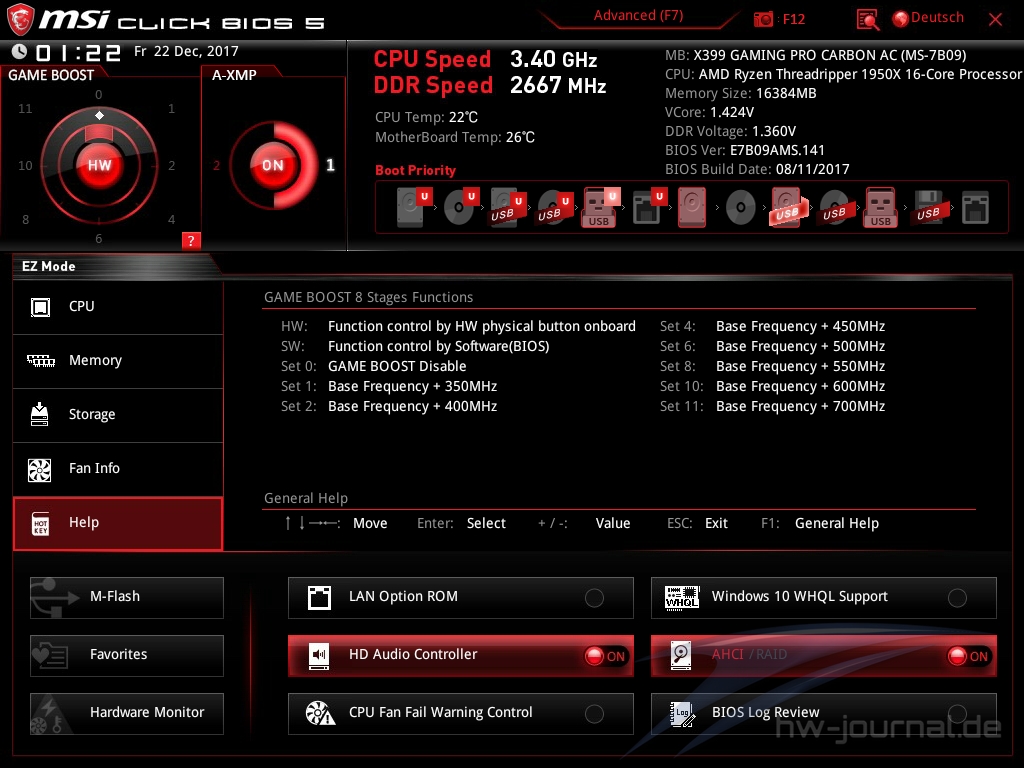Select the USB floppy boot device icon
This screenshot has width=1024, height=768.
coord(928,207)
